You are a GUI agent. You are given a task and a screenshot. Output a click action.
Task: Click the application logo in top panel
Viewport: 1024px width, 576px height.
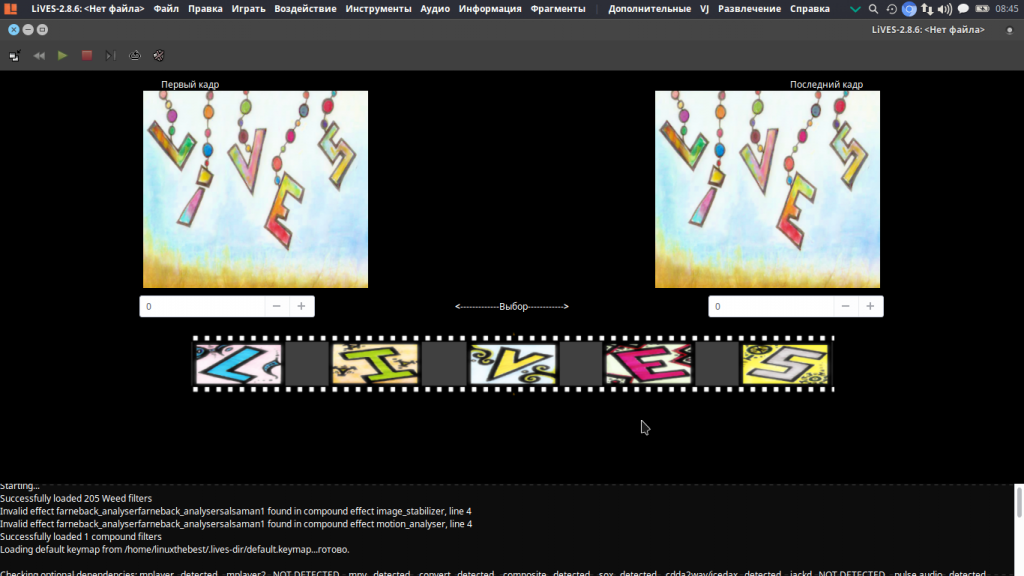[10, 8]
